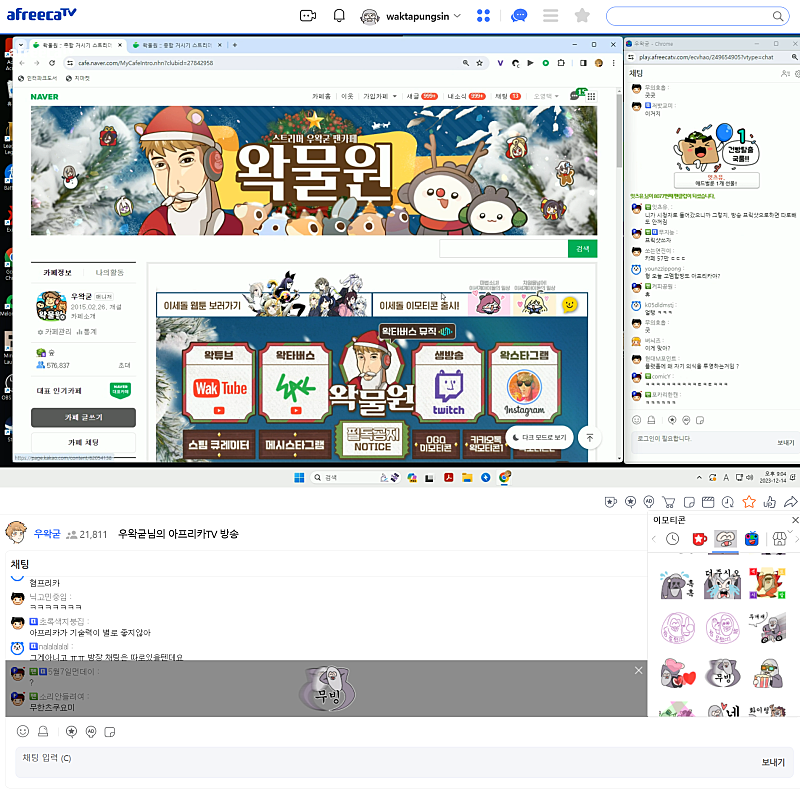
Task: Open streamer 우왁굳 name link
Action: pos(47,534)
